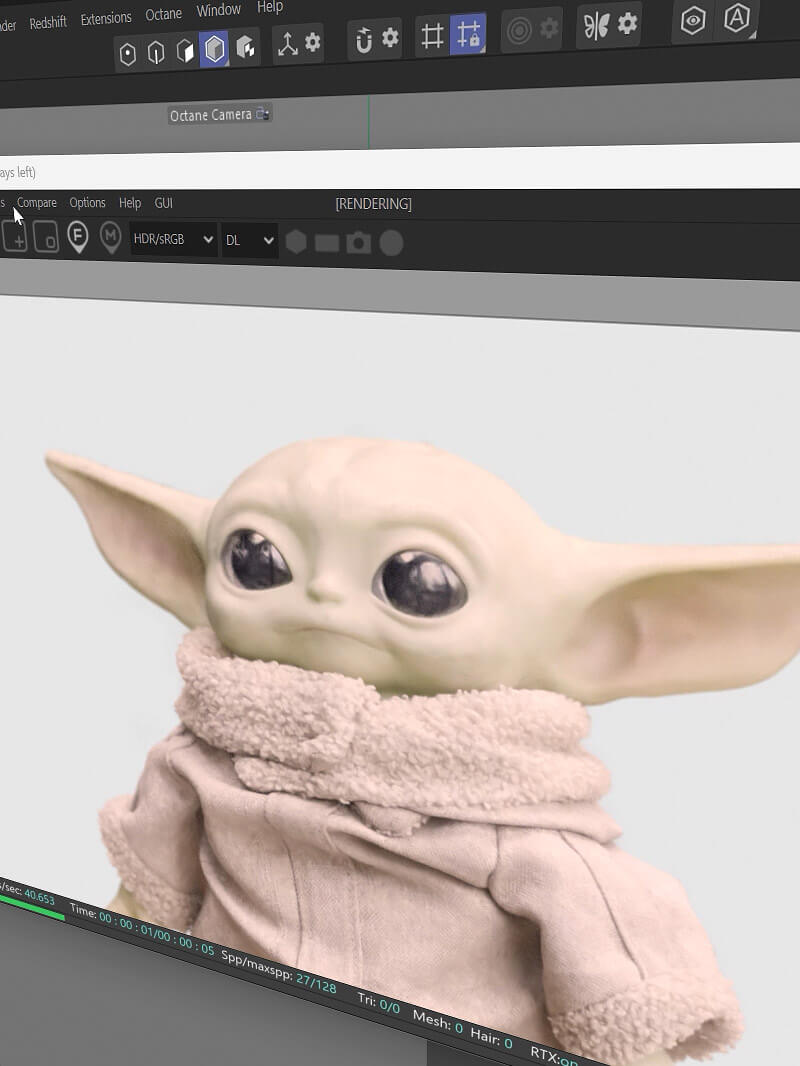Open the Live Viewer Compare menu
Screen dimensions: 800x1066
37,203
